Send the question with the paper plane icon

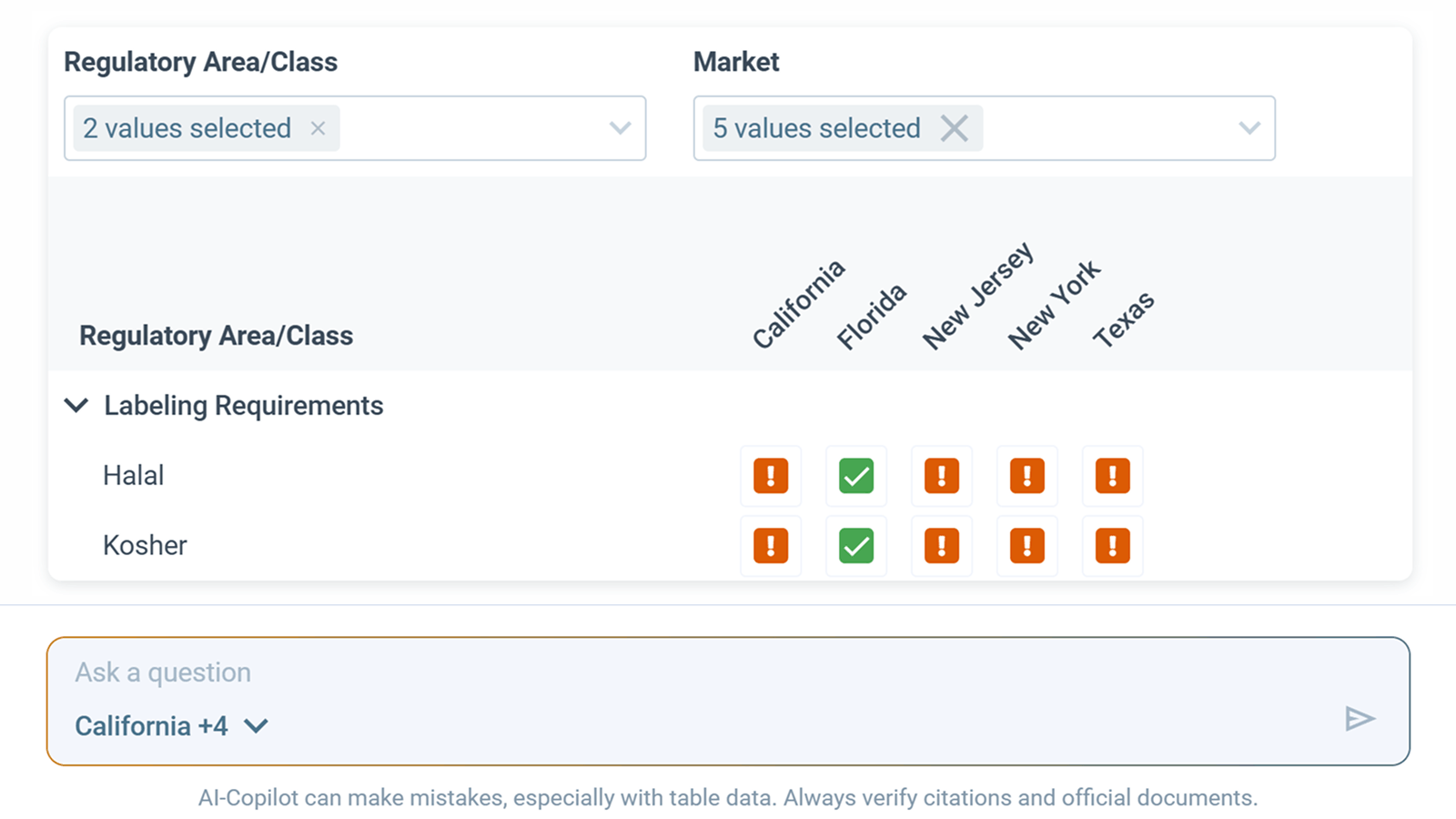(1360, 719)
